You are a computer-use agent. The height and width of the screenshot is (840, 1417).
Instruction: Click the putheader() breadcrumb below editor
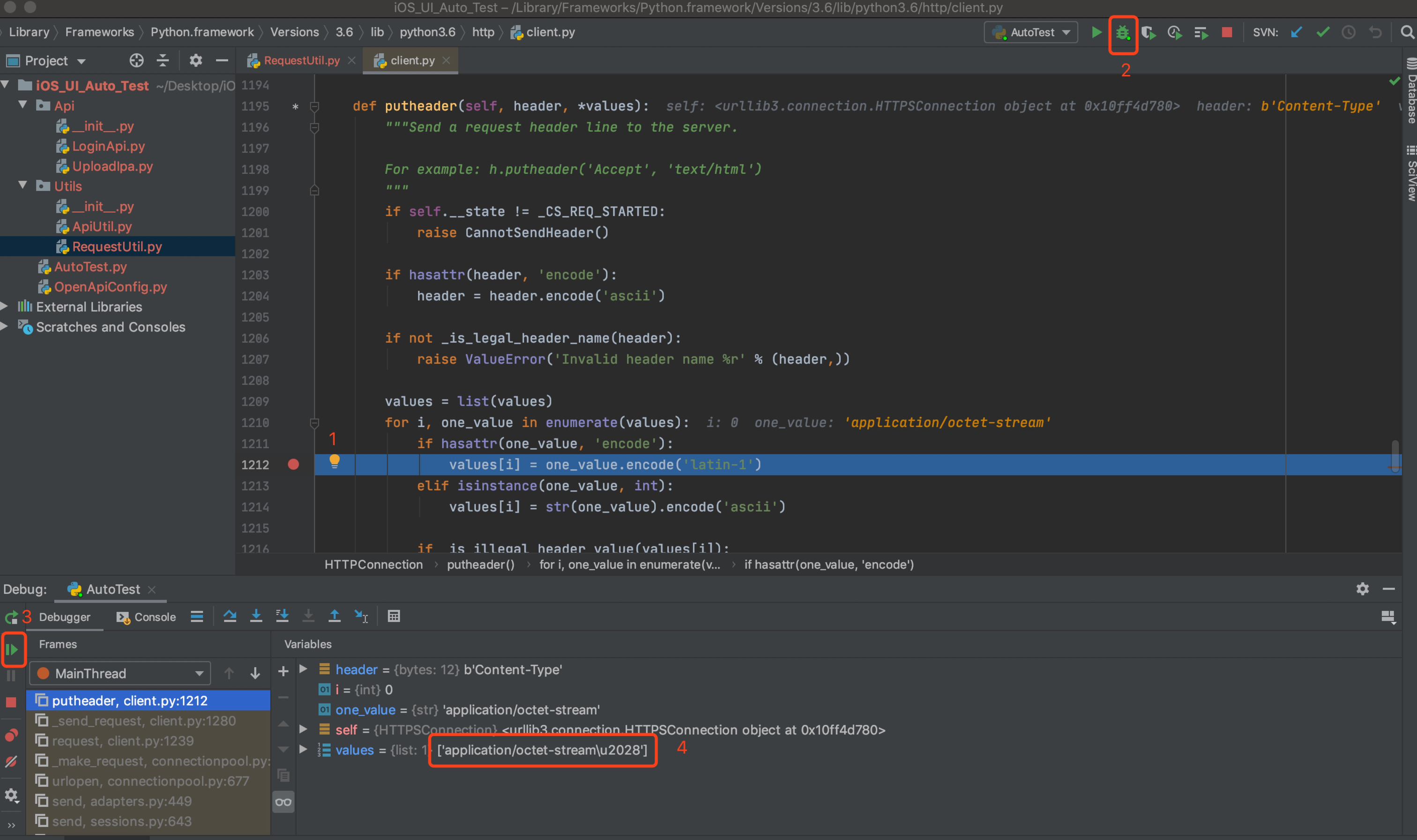pyautogui.click(x=480, y=565)
